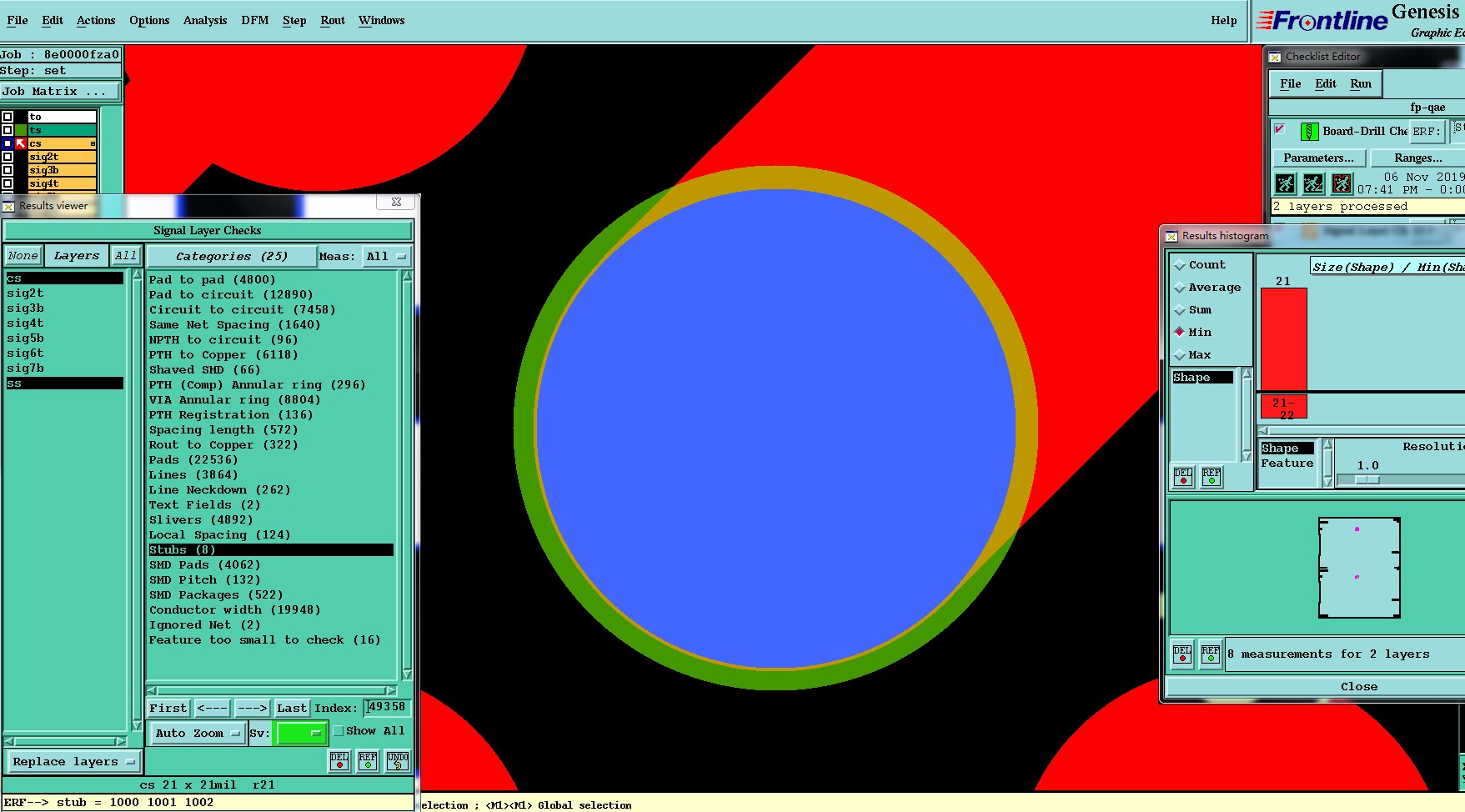The image size is (1465, 812).
Task: Click the categories list scroll-down arrow
Action: pos(407,674)
